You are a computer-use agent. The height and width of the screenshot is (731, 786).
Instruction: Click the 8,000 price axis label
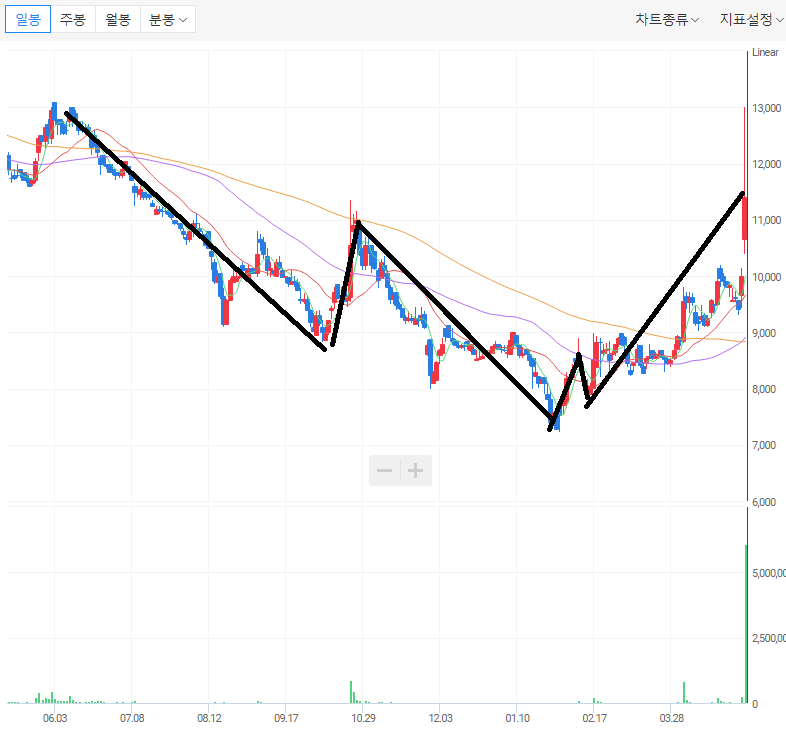[764, 390]
